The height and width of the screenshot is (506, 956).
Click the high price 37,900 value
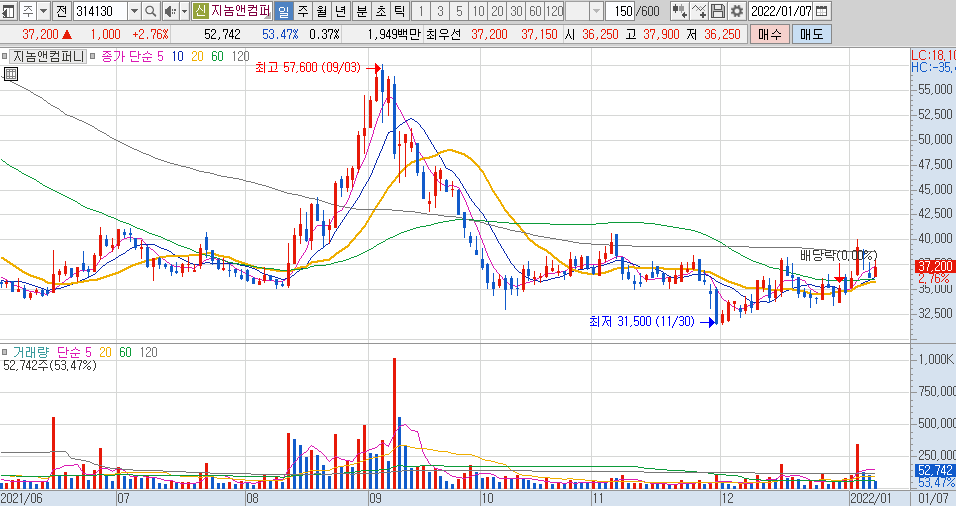click(660, 34)
